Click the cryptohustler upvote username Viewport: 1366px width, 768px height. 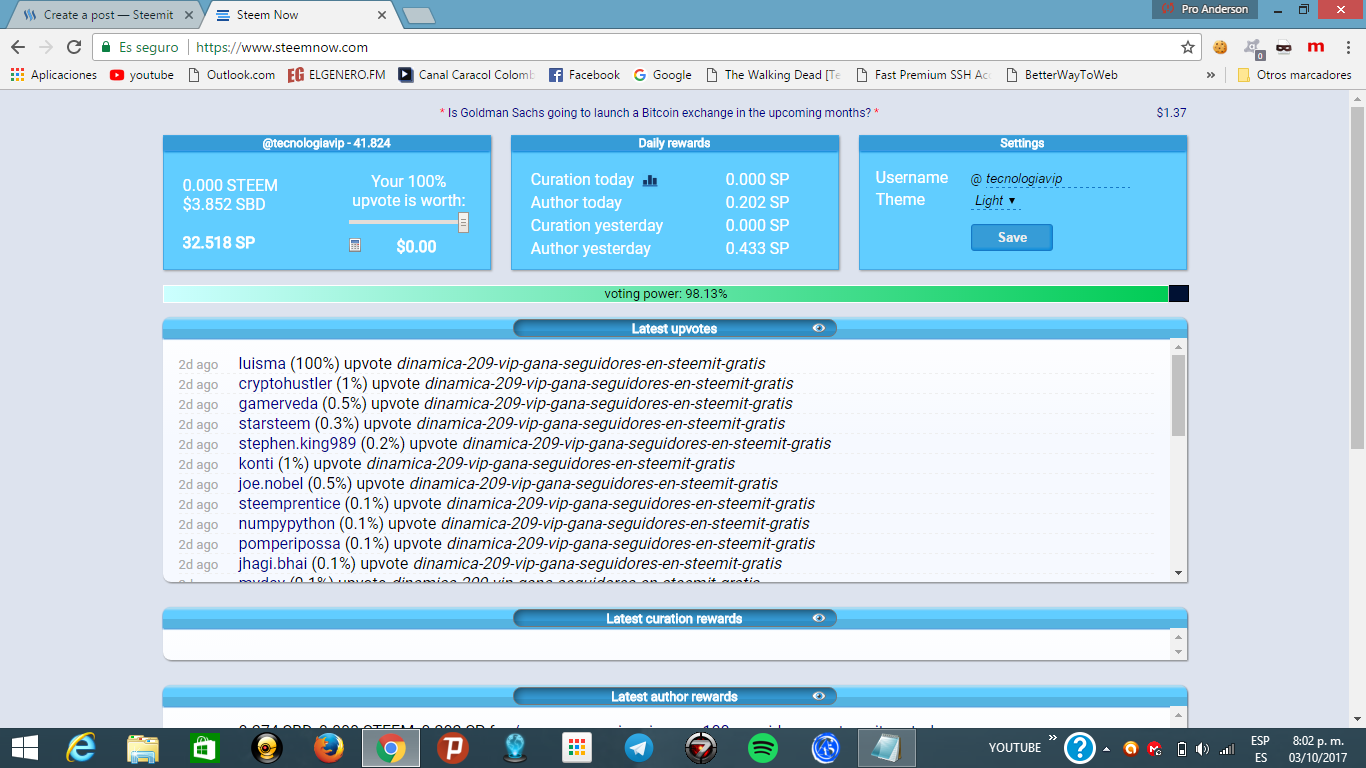point(285,384)
